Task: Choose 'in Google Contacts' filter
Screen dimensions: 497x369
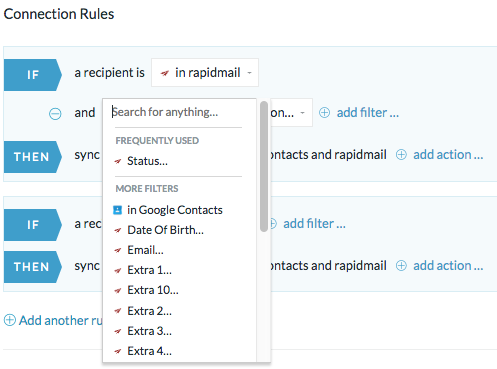Action: [x=175, y=210]
